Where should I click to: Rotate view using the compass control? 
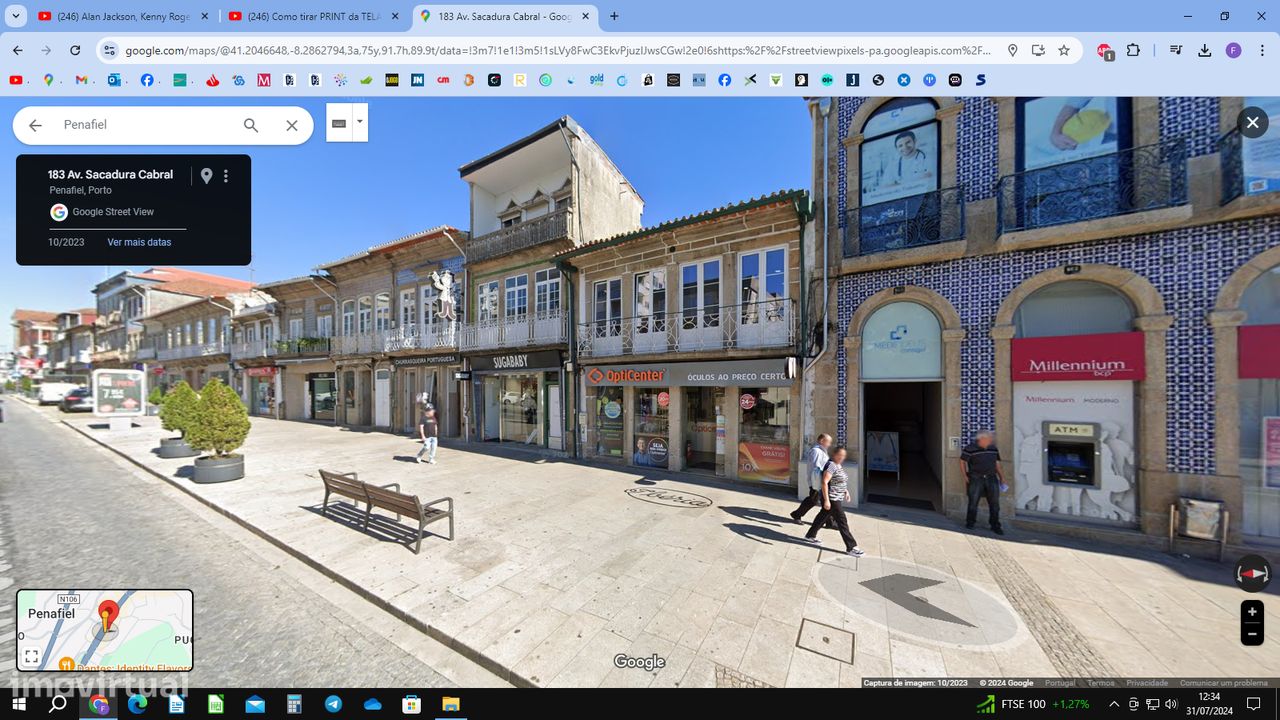[x=1252, y=573]
